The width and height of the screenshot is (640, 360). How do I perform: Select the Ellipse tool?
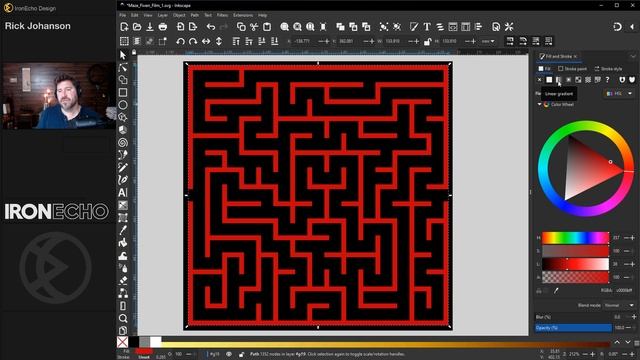click(x=123, y=105)
